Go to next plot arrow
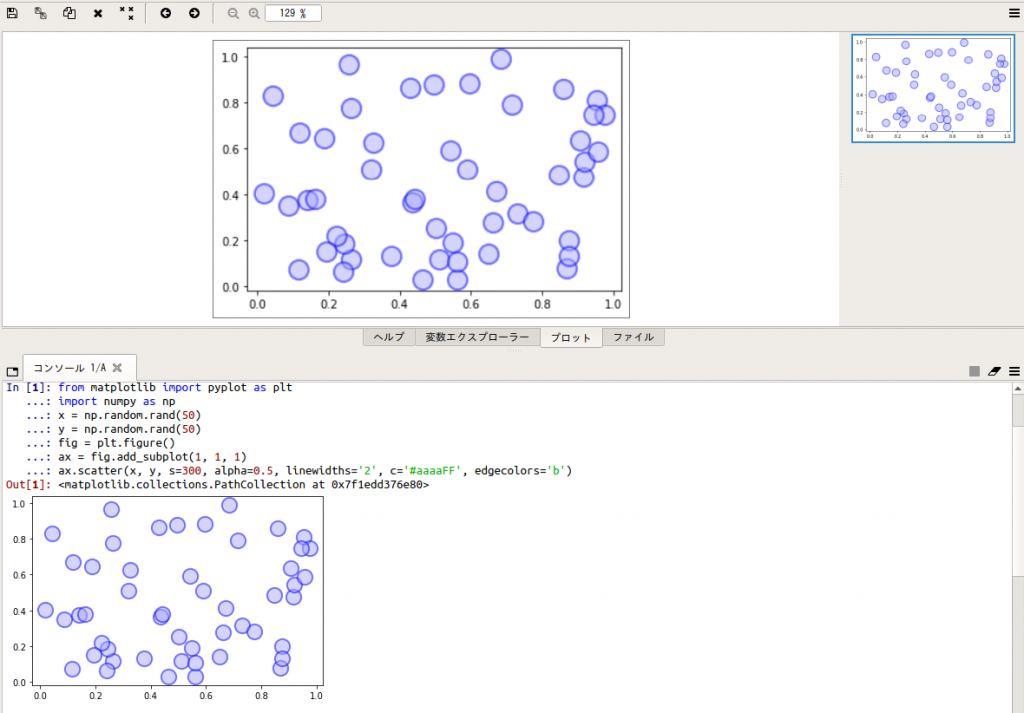Image resolution: width=1024 pixels, height=713 pixels. tap(194, 12)
